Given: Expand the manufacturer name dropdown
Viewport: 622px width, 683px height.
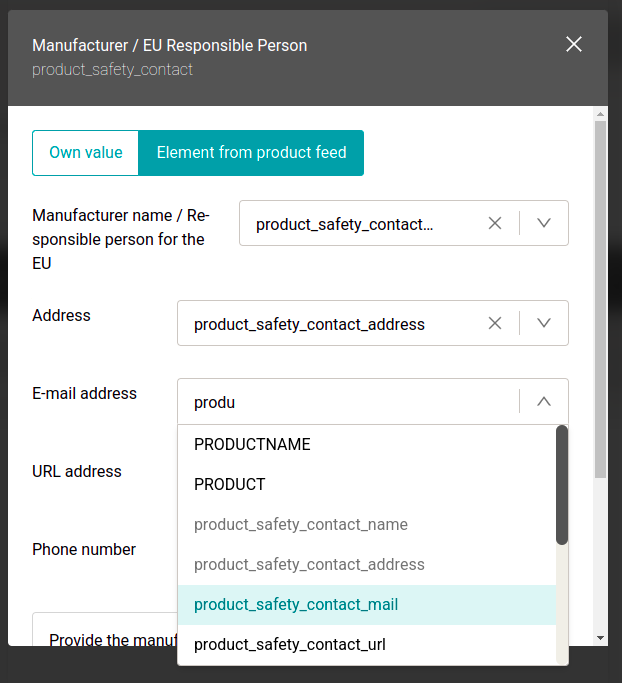Looking at the screenshot, I should pyautogui.click(x=544, y=224).
